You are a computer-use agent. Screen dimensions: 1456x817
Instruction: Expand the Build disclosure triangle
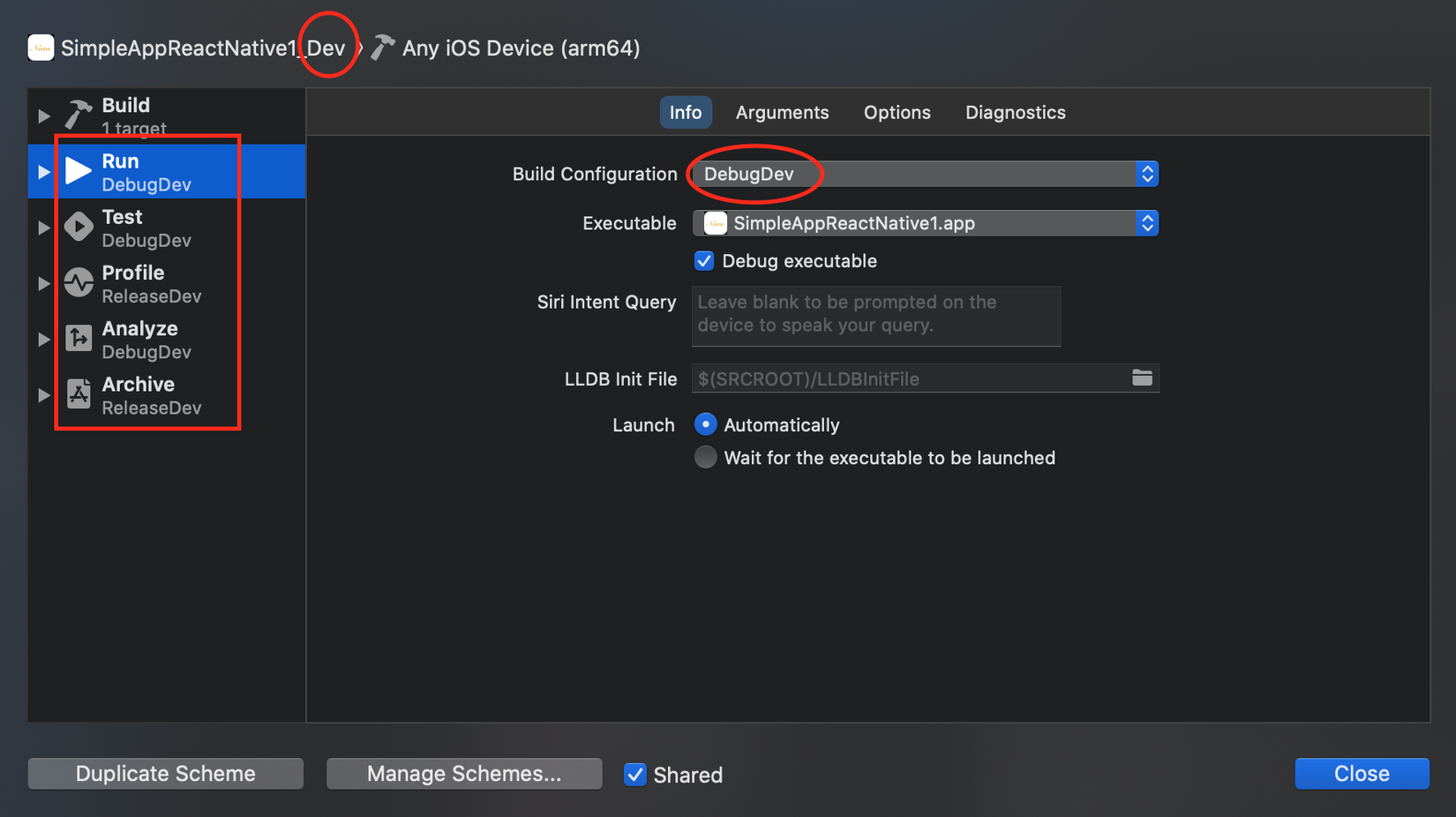(x=43, y=116)
